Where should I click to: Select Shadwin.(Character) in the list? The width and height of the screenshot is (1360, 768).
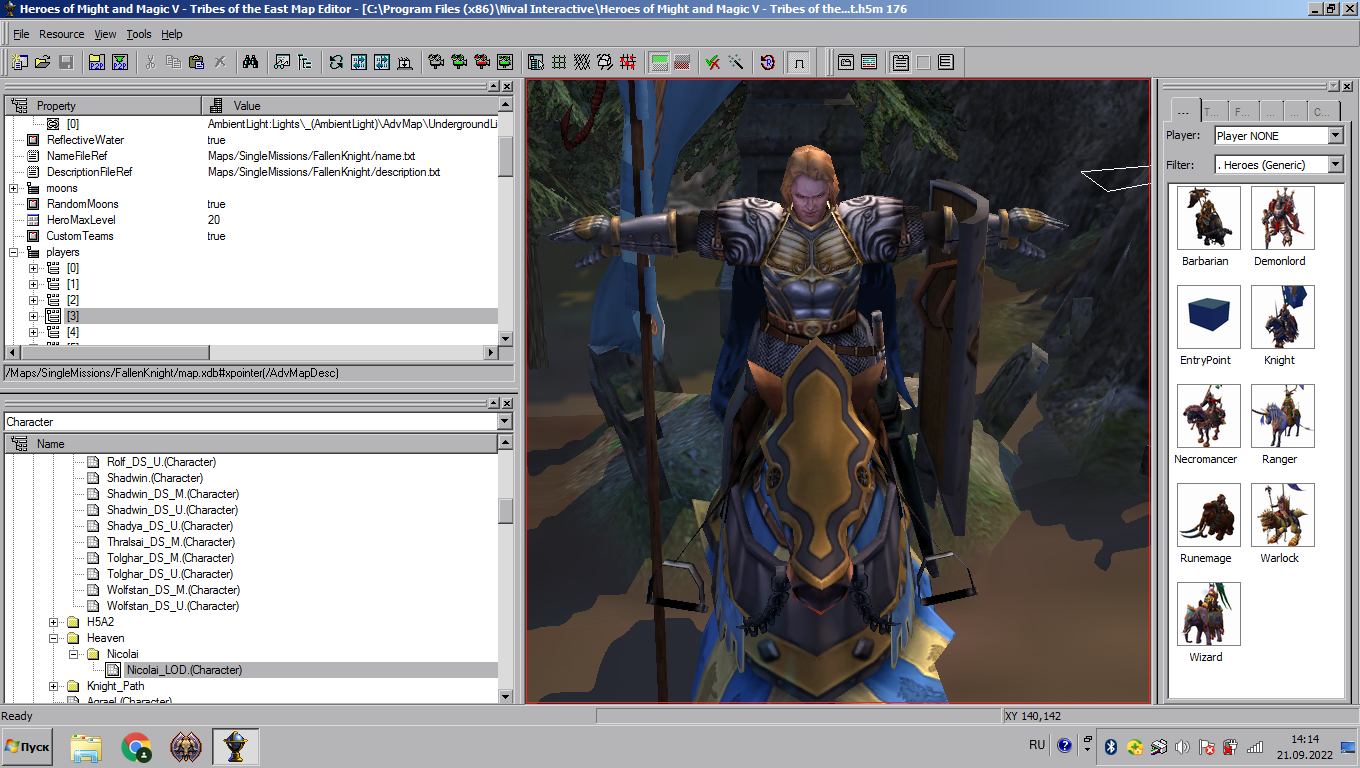[x=155, y=478]
